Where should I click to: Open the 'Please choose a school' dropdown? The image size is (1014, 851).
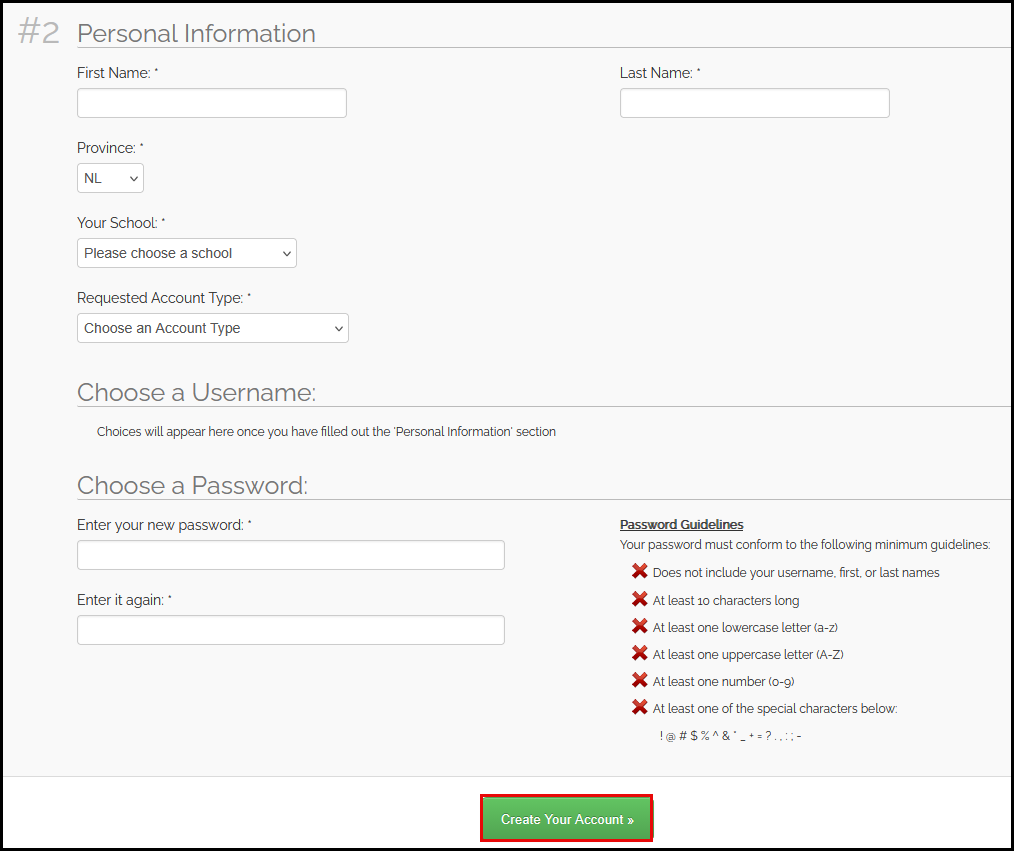pos(186,253)
